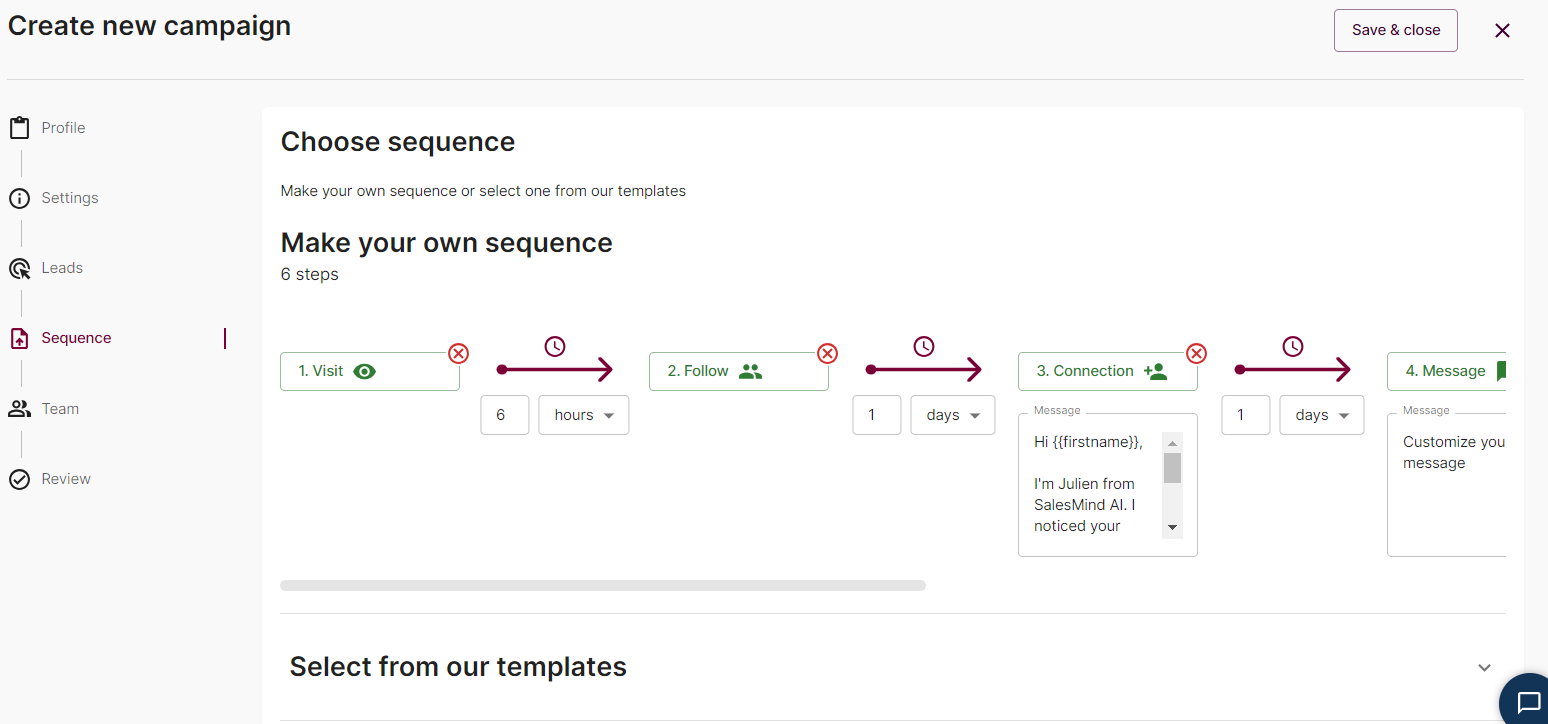Open days dropdown after Connection step

(1322, 415)
